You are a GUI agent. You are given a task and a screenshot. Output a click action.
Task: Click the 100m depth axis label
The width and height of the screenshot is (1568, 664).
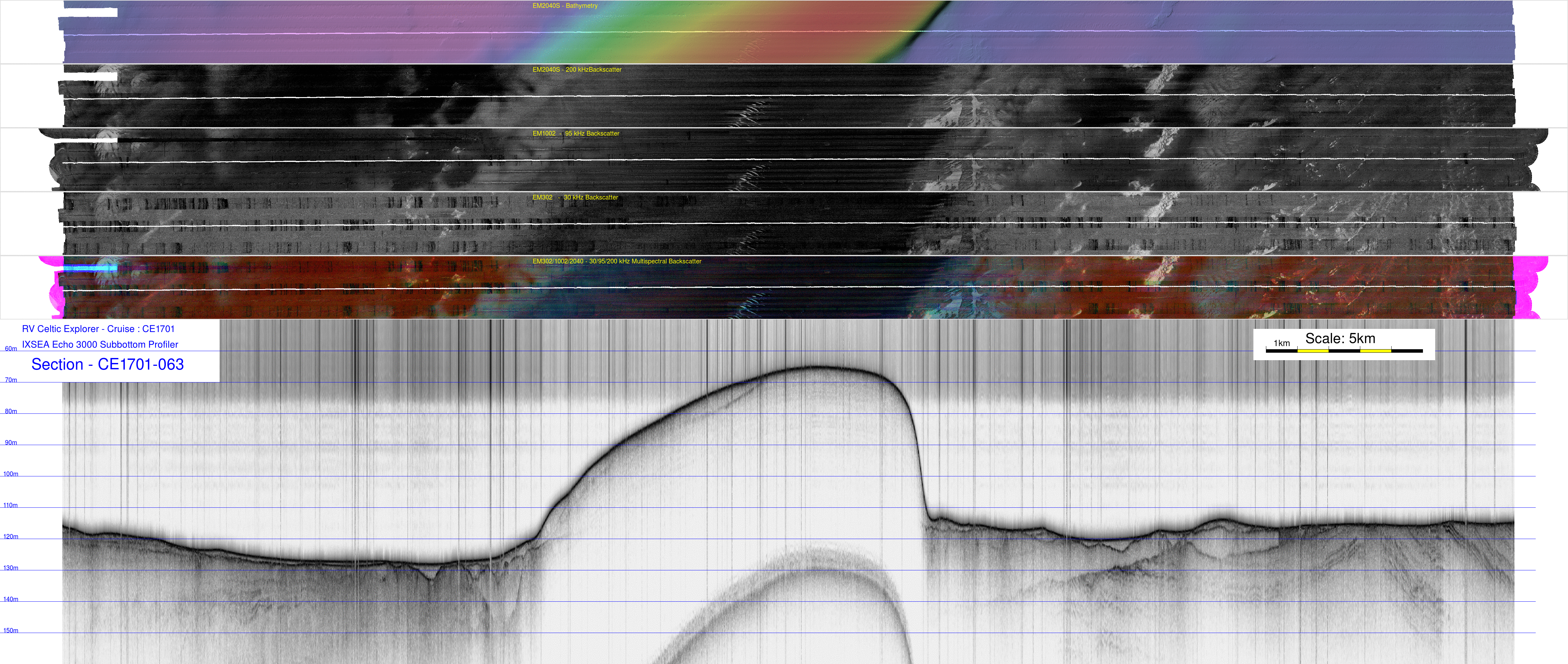[11, 474]
